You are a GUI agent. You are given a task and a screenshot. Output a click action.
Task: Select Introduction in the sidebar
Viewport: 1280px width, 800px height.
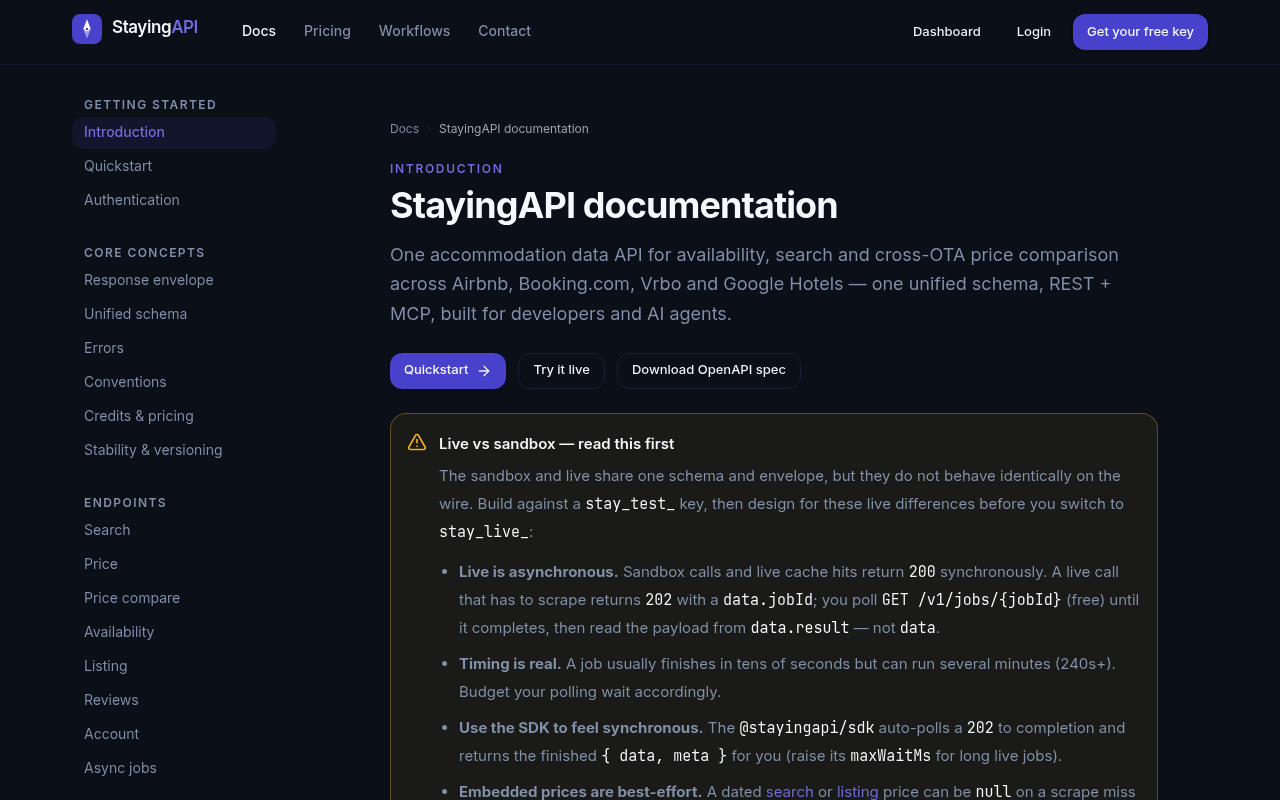click(x=174, y=132)
